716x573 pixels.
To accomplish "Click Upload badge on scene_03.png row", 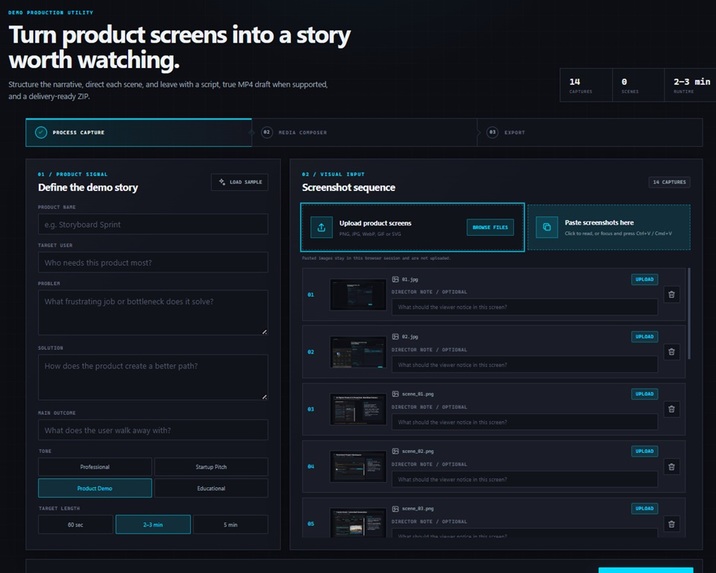I will tap(644, 508).
